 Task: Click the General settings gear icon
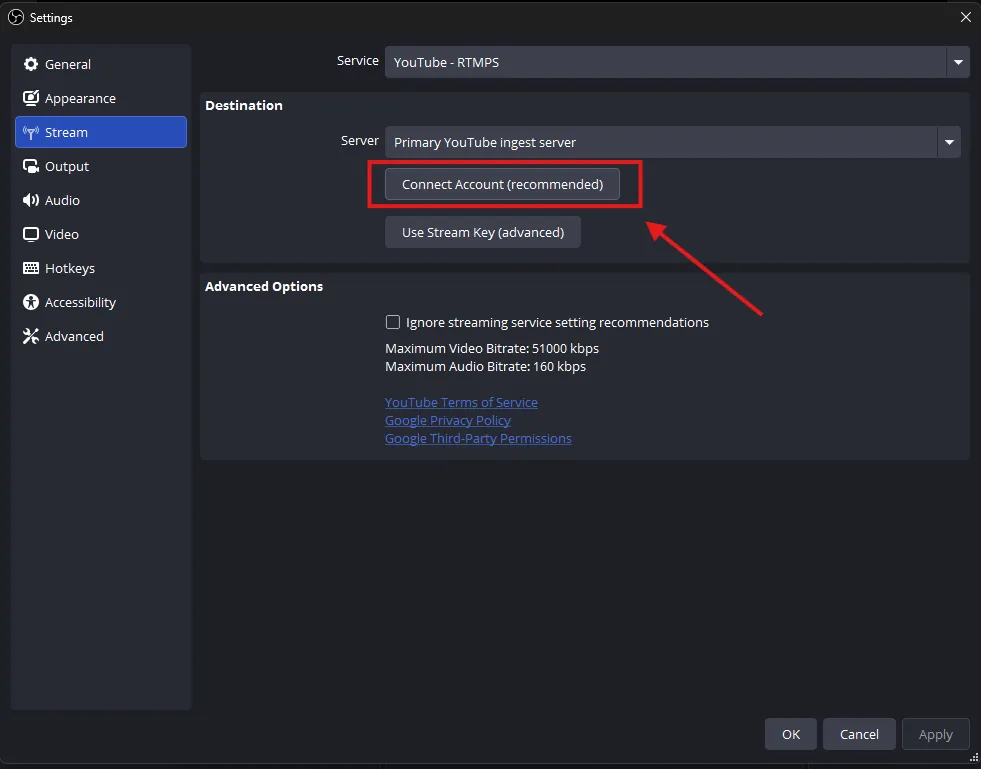click(x=29, y=64)
